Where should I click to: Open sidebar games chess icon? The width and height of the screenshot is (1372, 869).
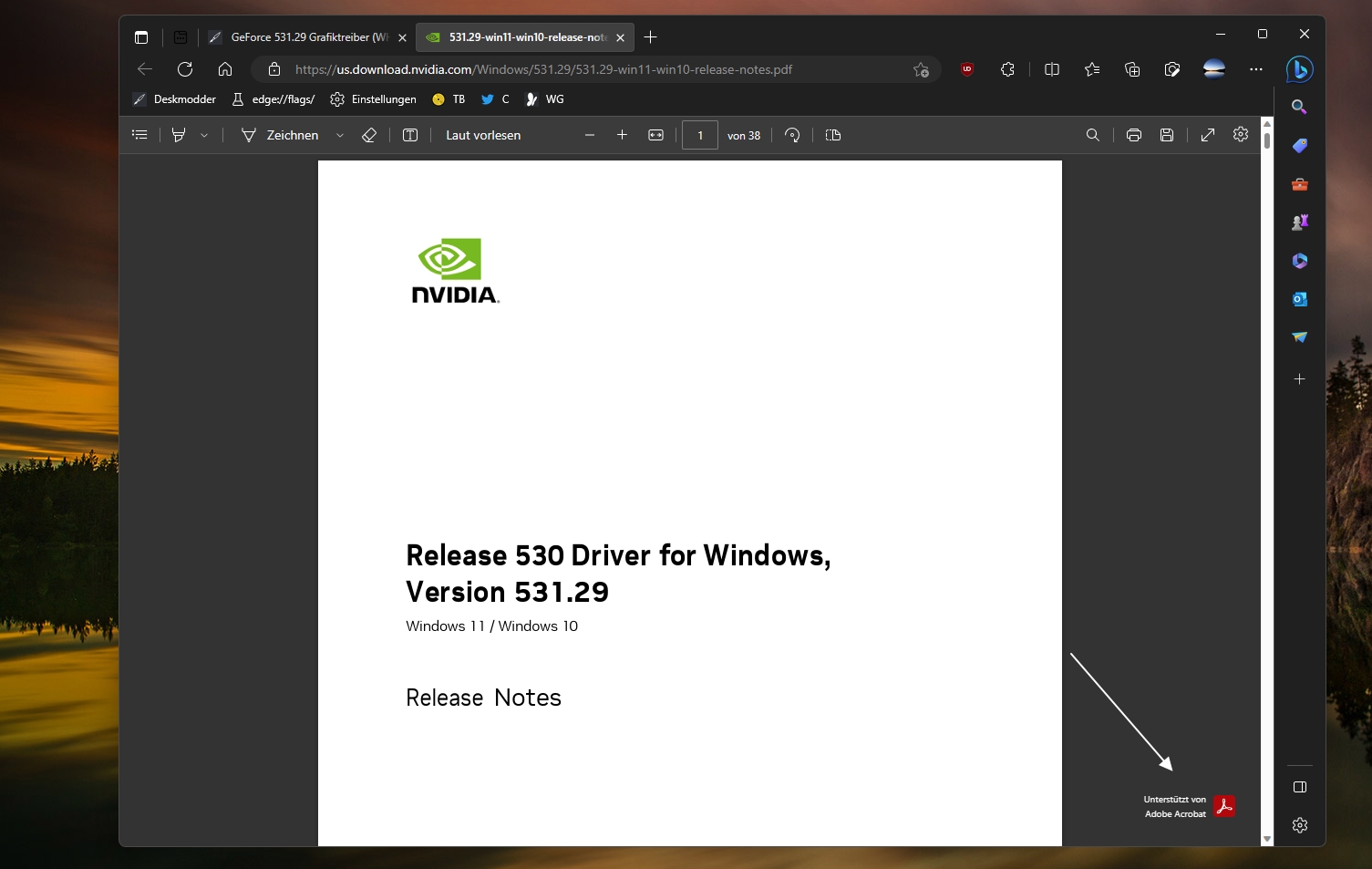(x=1299, y=222)
